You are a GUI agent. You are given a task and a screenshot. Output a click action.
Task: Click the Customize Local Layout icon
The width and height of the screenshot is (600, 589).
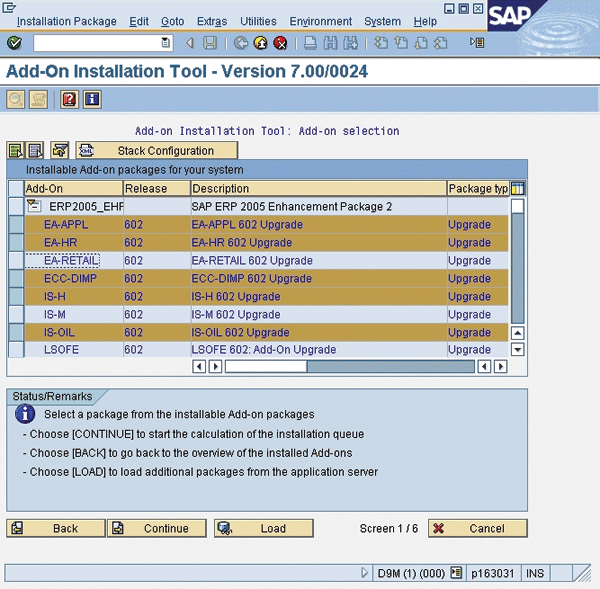point(477,42)
